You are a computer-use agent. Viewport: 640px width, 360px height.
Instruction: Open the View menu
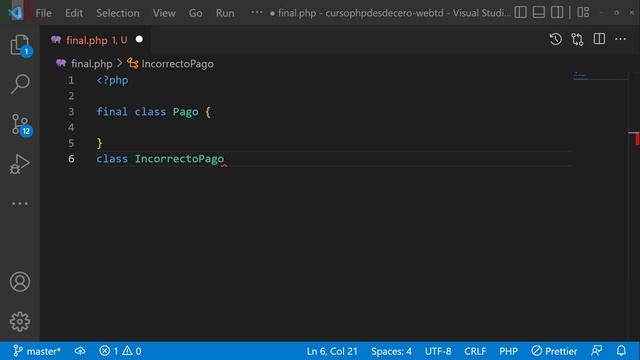164,13
